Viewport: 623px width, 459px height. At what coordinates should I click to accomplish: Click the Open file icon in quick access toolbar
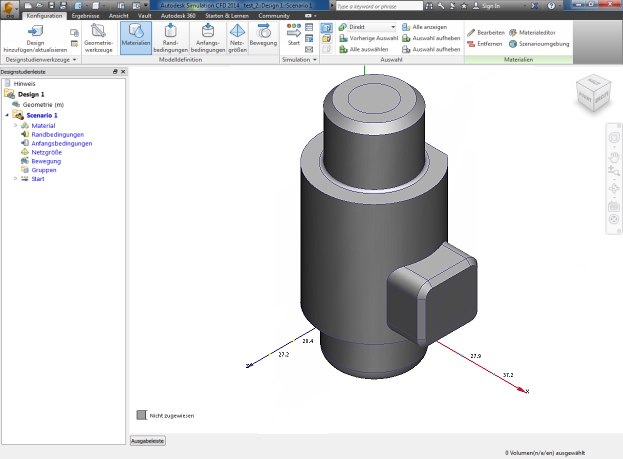coord(39,6)
